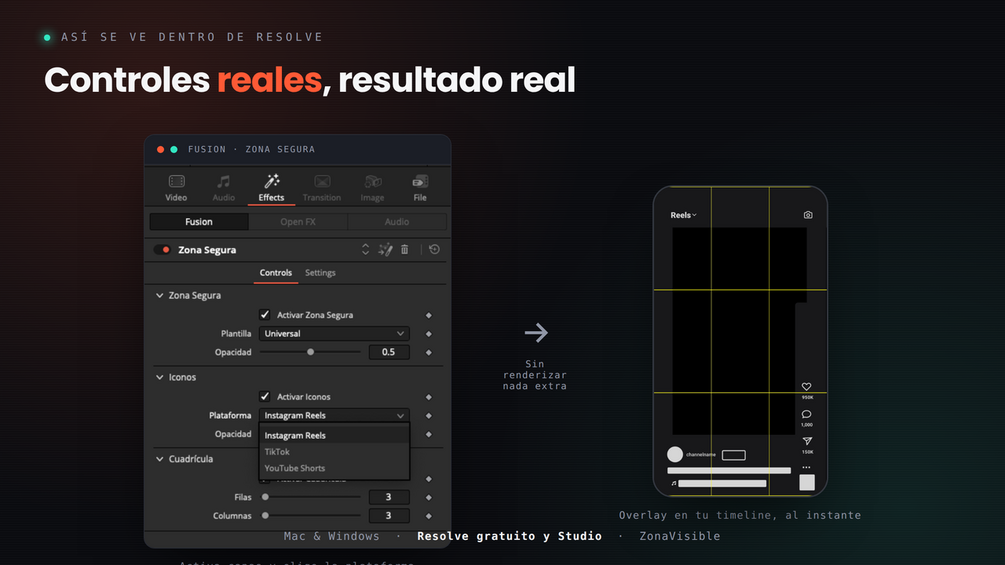
Task: Click the move up/down arrows for Zona Segura
Action: pos(365,249)
